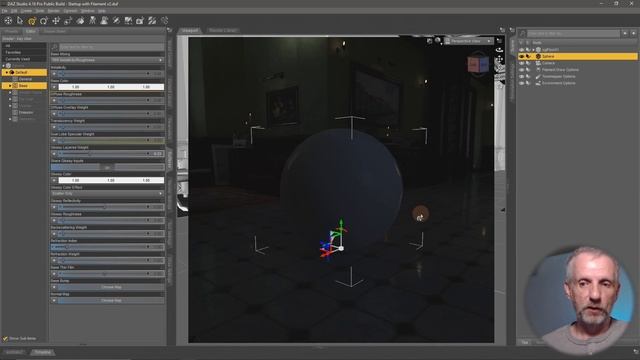Viewport: 640px width, 360px height.
Task: Select the Translate tool with four arrows
Action: click(56, 20)
